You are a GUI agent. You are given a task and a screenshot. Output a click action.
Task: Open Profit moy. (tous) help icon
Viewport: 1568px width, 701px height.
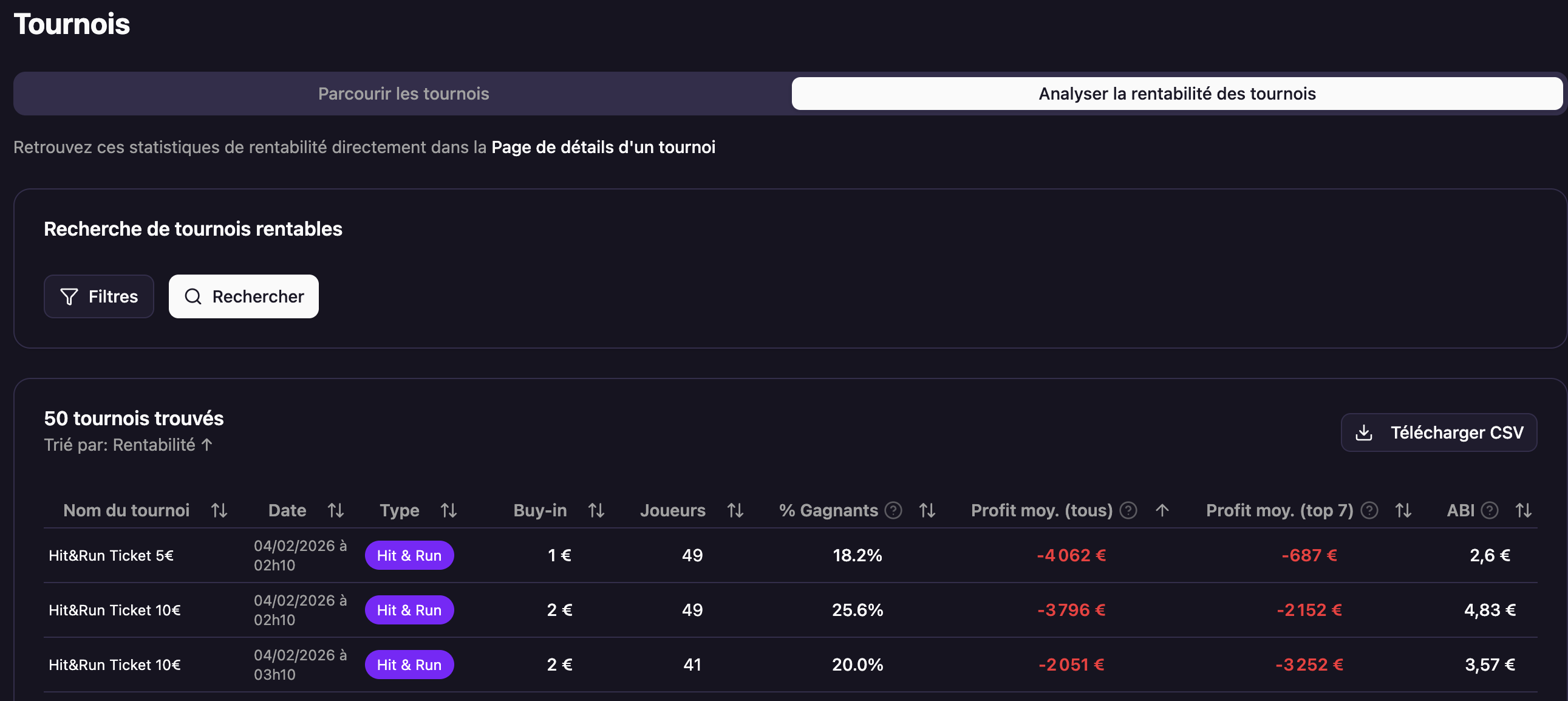click(1128, 510)
